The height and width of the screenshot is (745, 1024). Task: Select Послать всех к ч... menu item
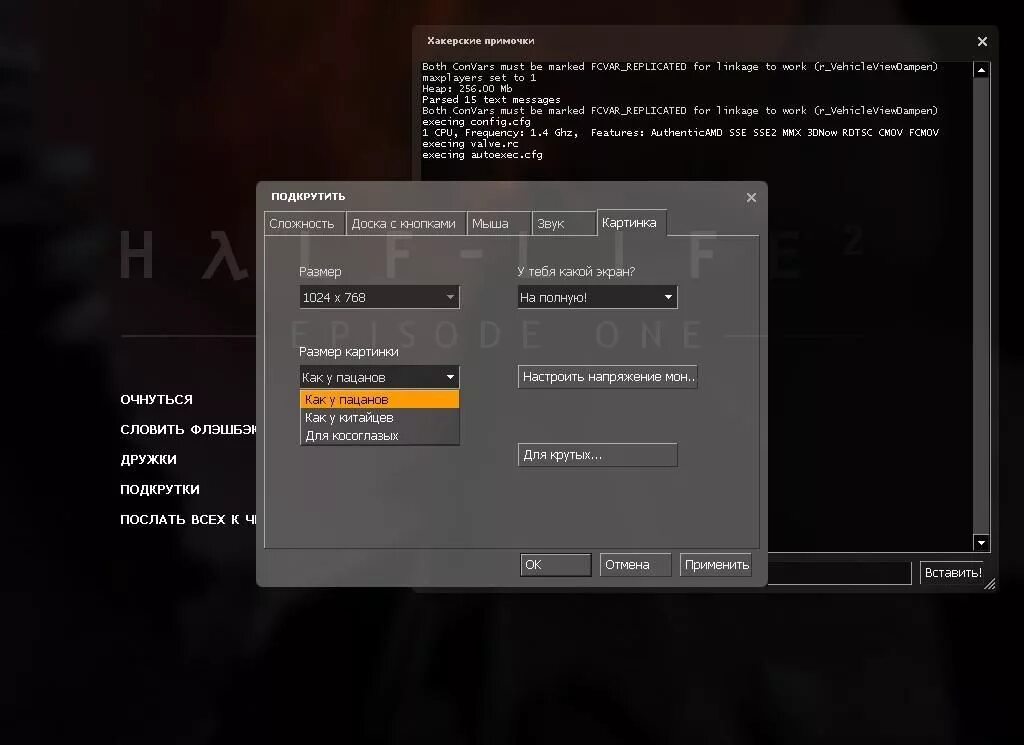coord(188,520)
